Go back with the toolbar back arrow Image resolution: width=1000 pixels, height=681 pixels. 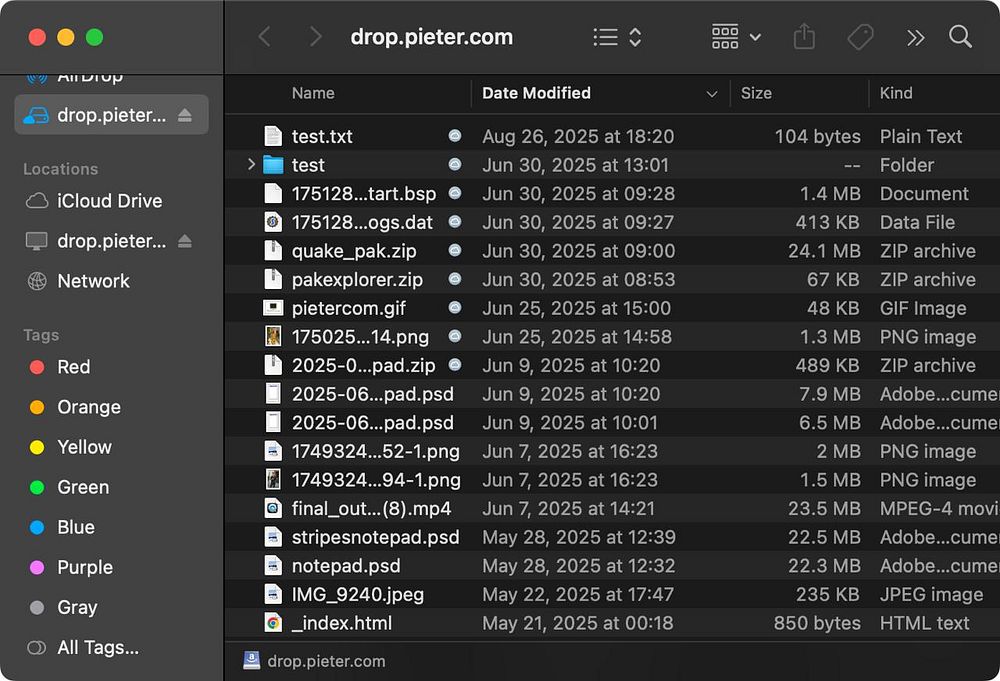click(x=265, y=37)
